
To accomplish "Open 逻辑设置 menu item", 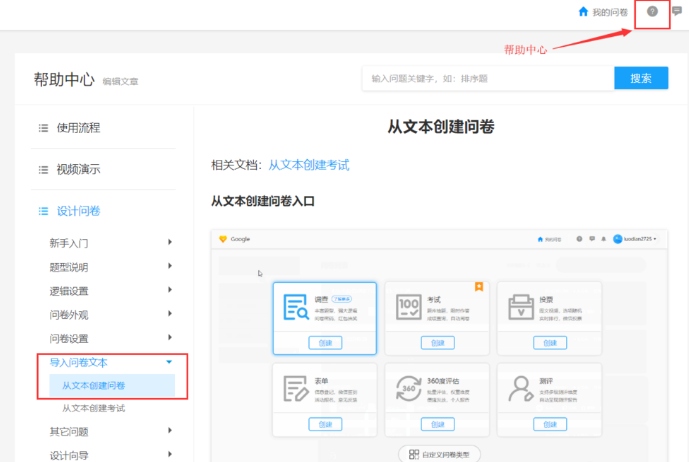I will coord(69,291).
